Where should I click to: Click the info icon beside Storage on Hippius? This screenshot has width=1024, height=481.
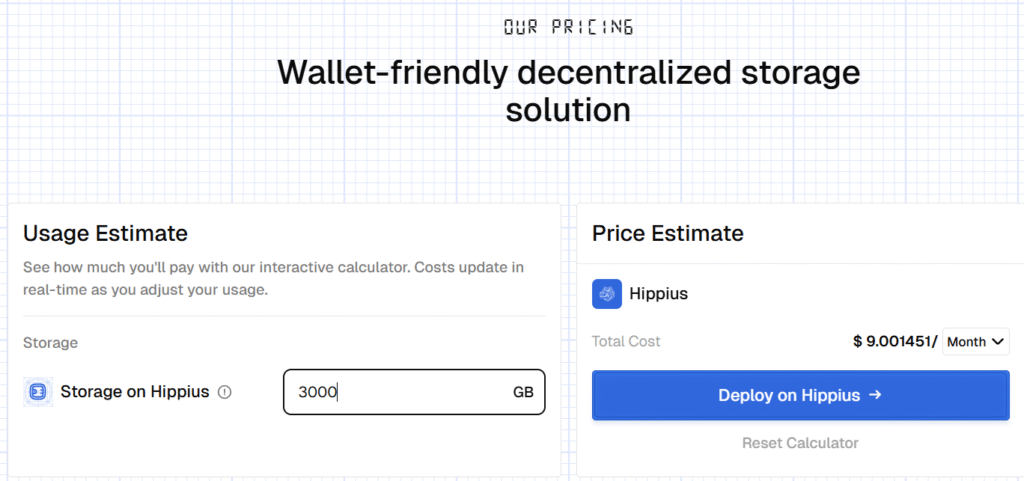[x=225, y=392]
